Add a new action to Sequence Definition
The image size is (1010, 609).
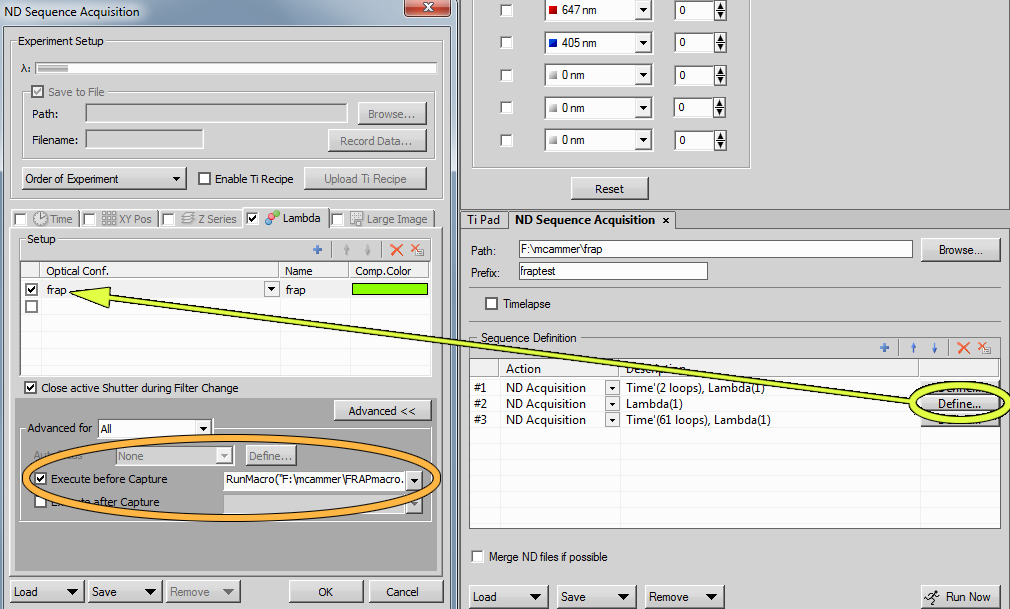pyautogui.click(x=884, y=348)
